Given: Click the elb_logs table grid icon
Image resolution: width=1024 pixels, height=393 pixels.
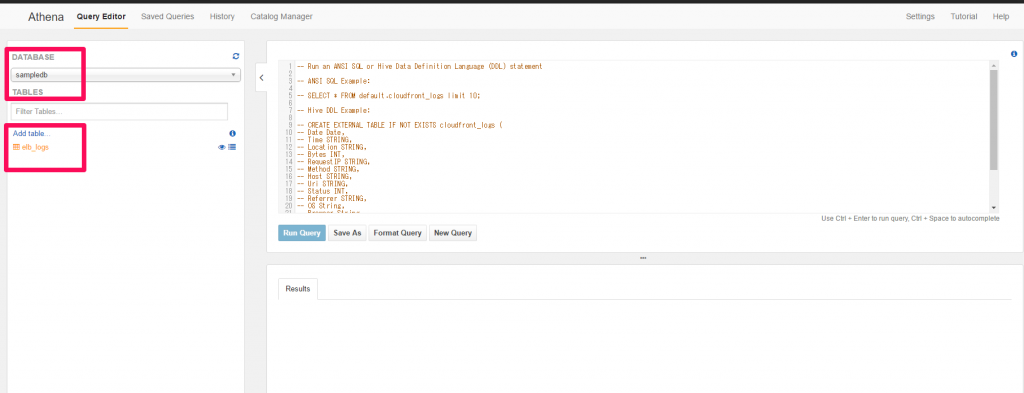Looking at the screenshot, I should click(x=16, y=148).
